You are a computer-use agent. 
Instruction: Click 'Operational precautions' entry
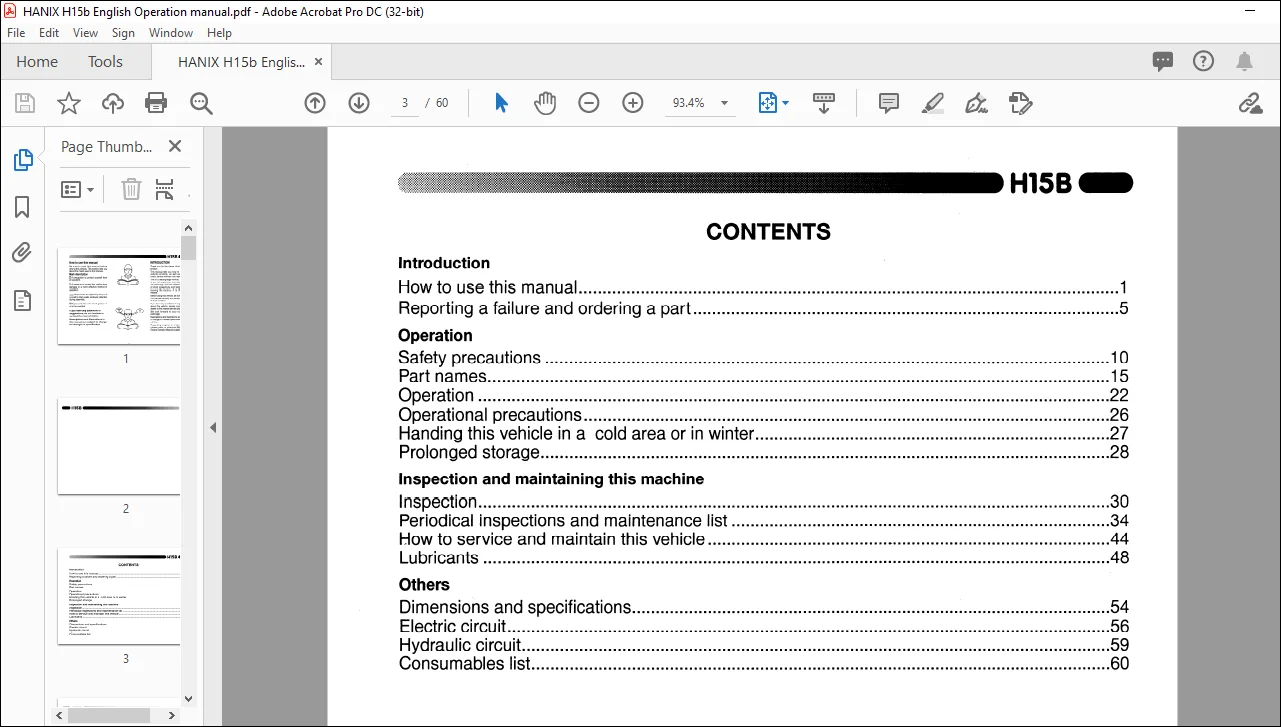[490, 414]
